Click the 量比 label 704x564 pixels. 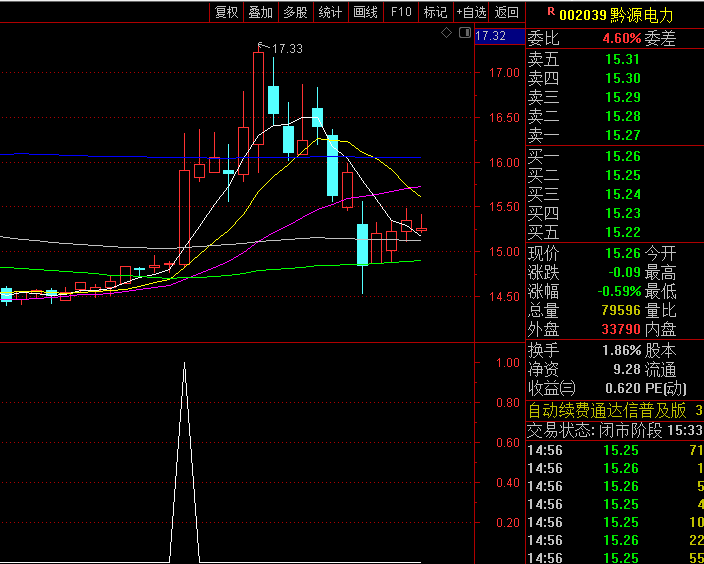[x=660, y=310]
